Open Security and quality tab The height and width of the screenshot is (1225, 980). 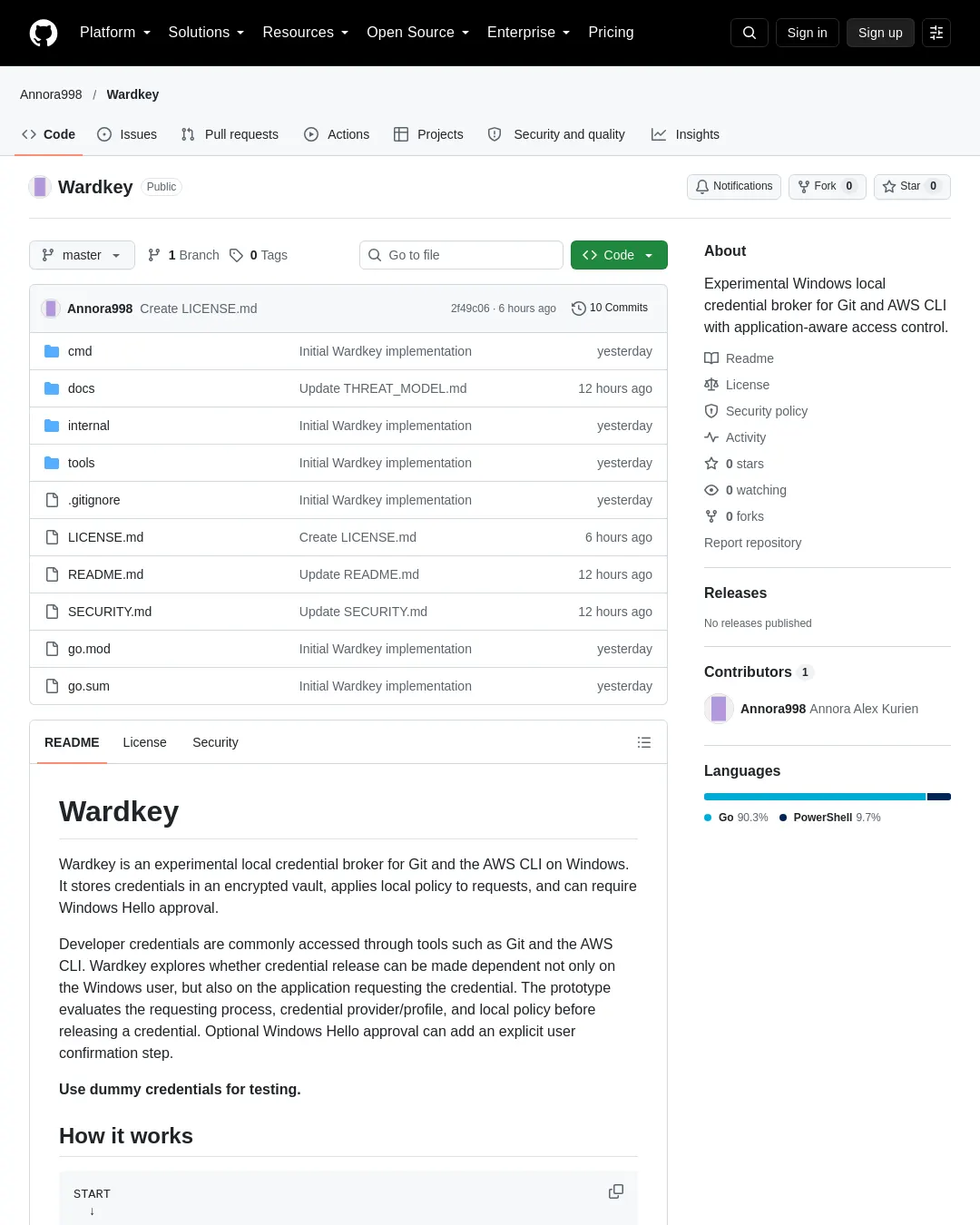coord(556,134)
